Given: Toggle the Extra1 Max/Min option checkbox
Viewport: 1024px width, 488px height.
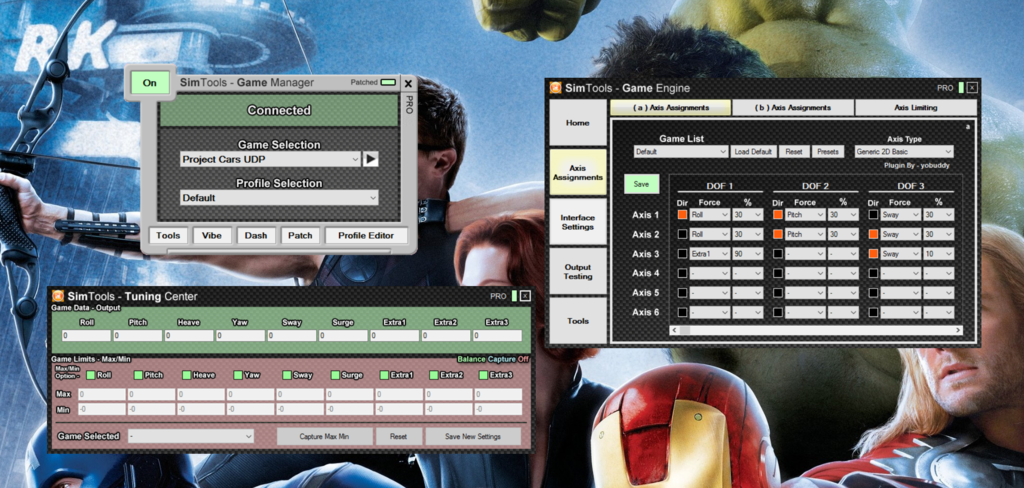Looking at the screenshot, I should [385, 375].
